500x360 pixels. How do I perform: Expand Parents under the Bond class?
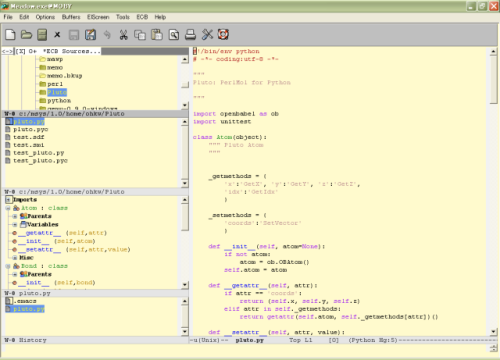tap(15, 274)
